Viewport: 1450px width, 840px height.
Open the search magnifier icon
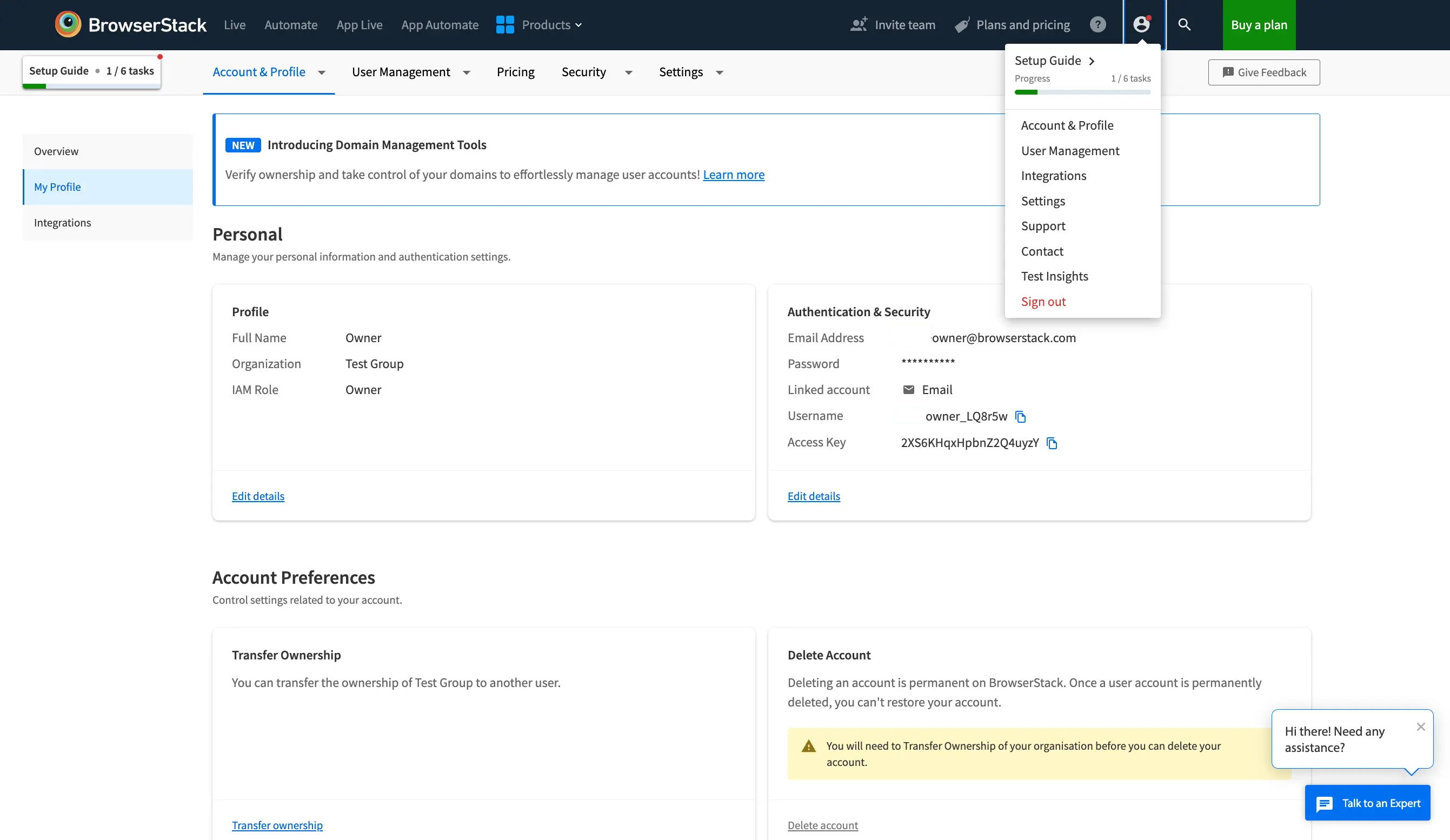click(x=1184, y=25)
